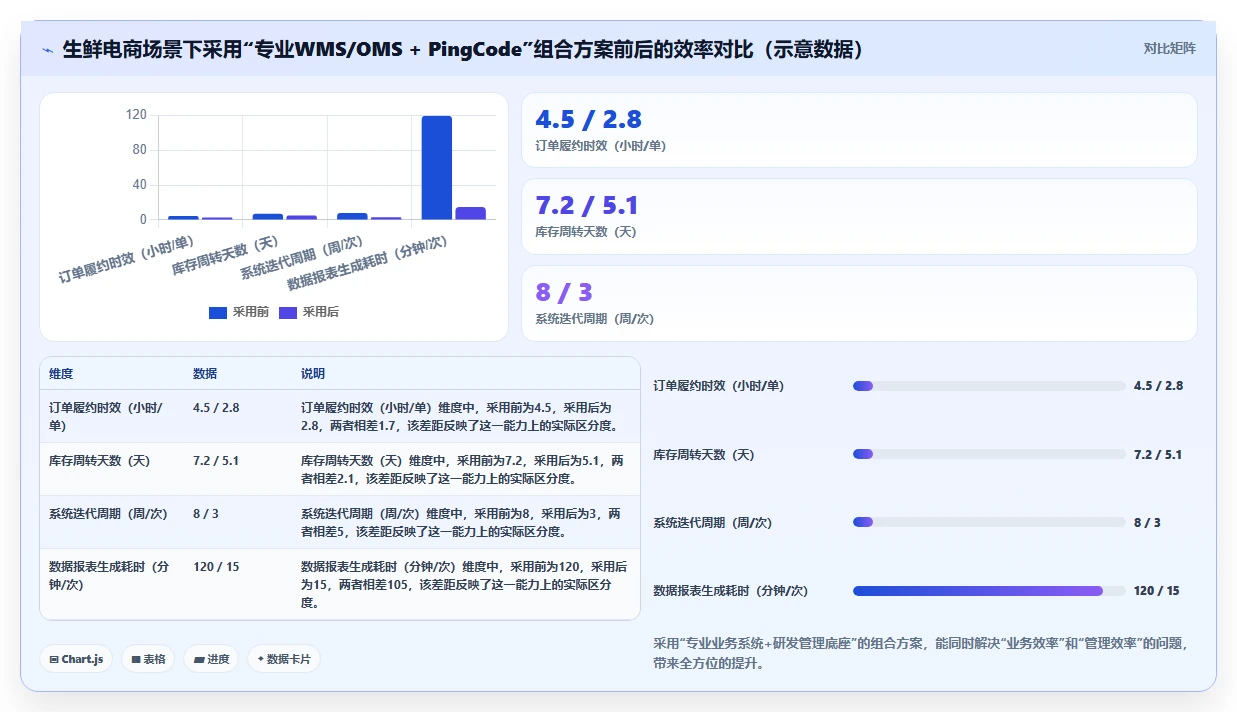Click the 维度 table column header
Screen dimensions: 1237x712
click(61, 374)
